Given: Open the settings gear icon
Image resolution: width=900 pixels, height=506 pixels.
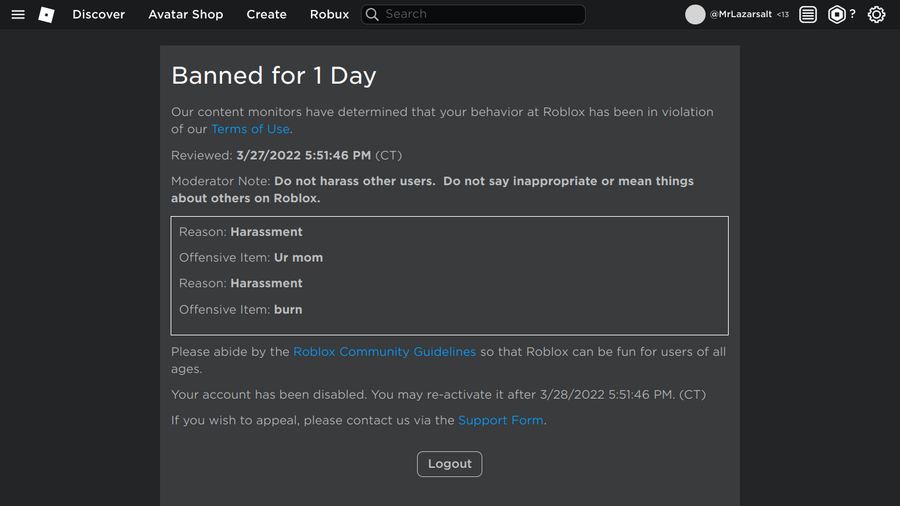Looking at the screenshot, I should (x=877, y=15).
